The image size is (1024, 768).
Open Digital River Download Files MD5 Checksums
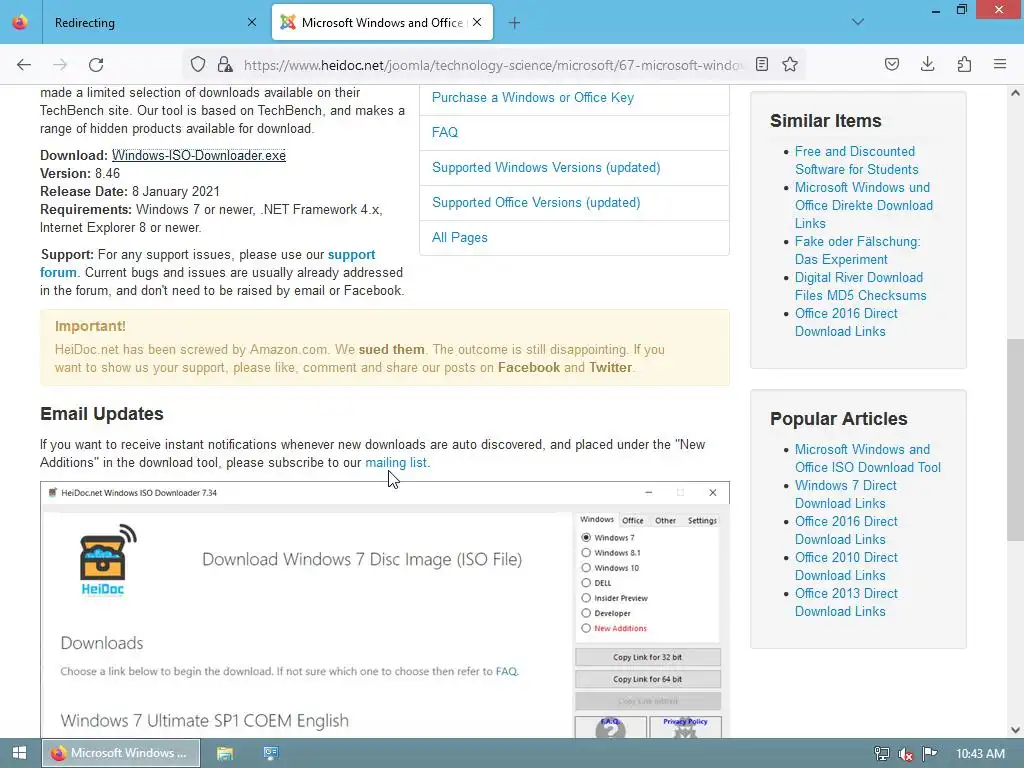coord(860,286)
